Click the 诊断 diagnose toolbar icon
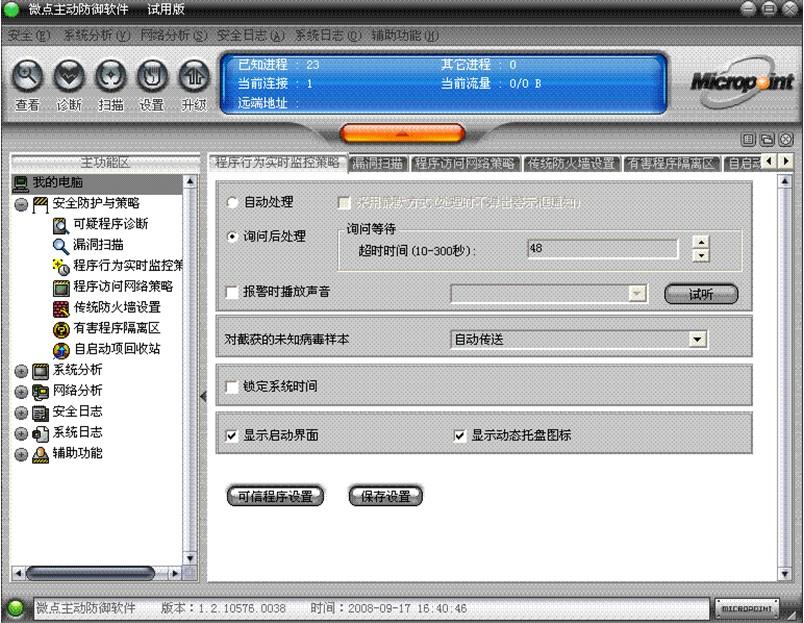This screenshot has width=804, height=623. (x=69, y=76)
